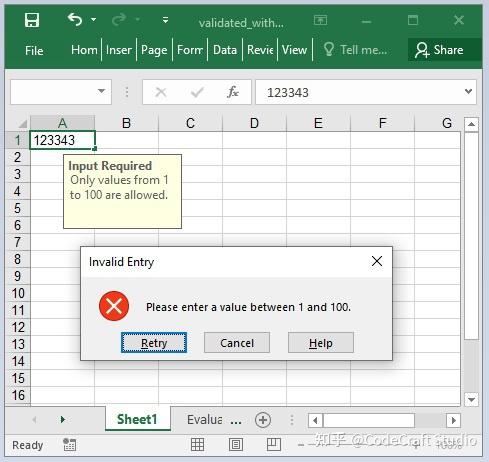Click the Retry button
The width and height of the screenshot is (489, 462).
pyautogui.click(x=154, y=343)
